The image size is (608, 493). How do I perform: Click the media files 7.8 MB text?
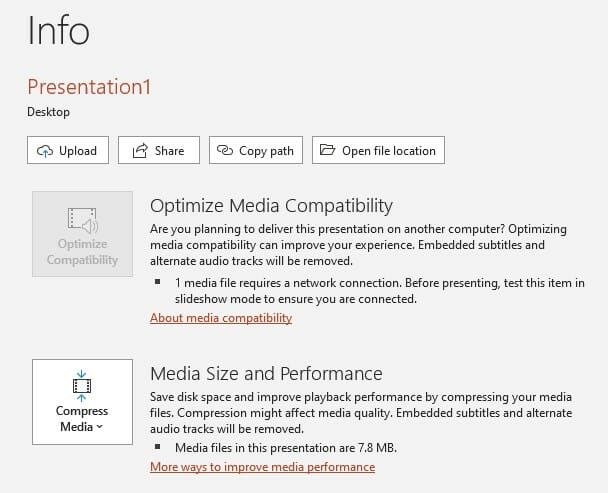[x=283, y=447]
